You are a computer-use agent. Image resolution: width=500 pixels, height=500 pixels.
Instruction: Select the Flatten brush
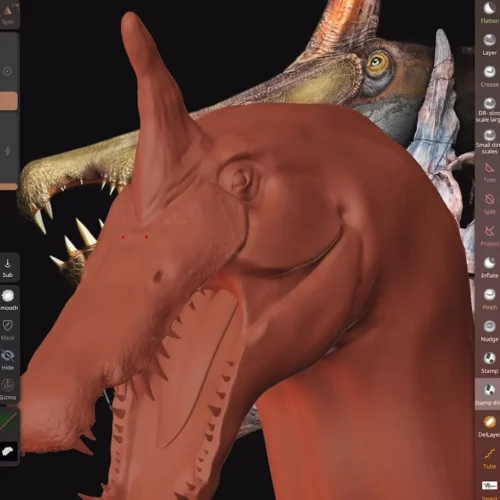(489, 13)
